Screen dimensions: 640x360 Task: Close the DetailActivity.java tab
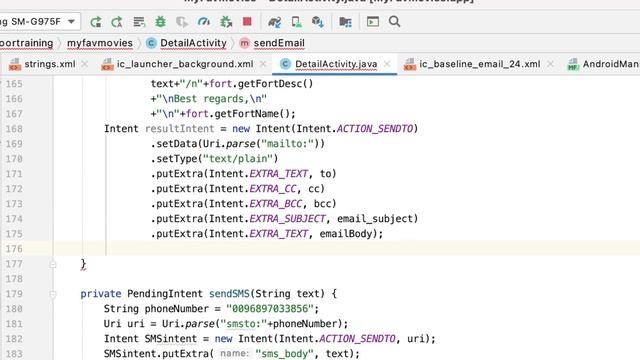click(x=387, y=64)
